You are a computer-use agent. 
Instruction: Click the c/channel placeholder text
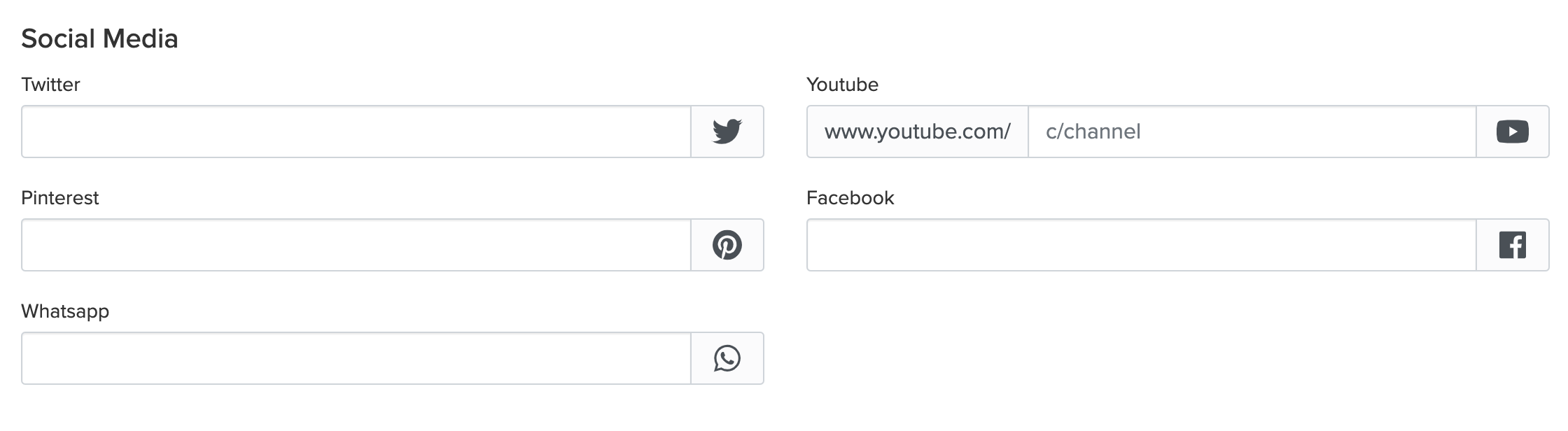[x=1093, y=132]
